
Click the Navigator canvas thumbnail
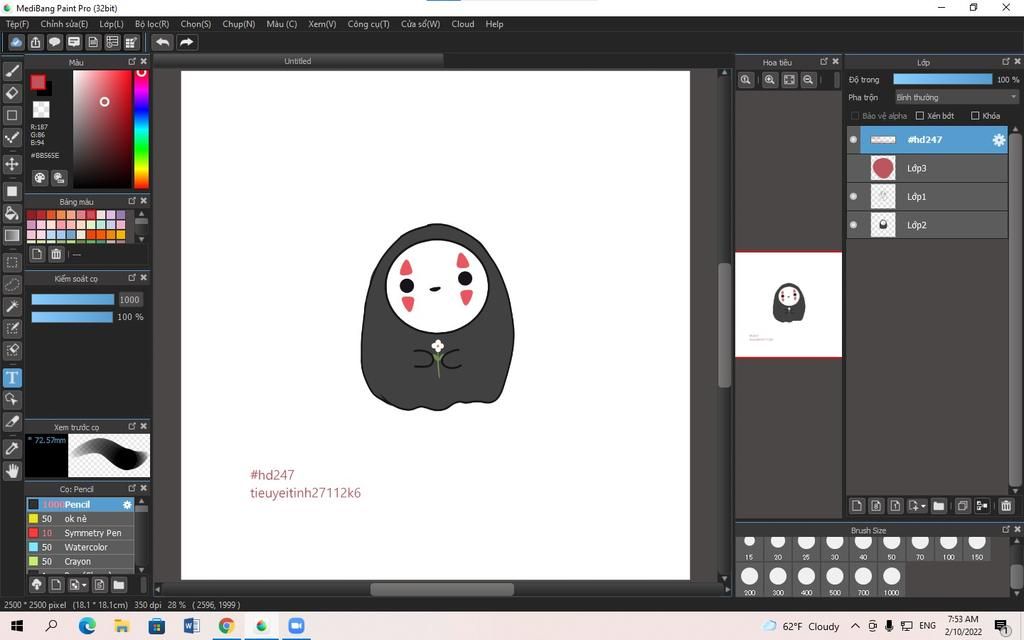tap(788, 305)
